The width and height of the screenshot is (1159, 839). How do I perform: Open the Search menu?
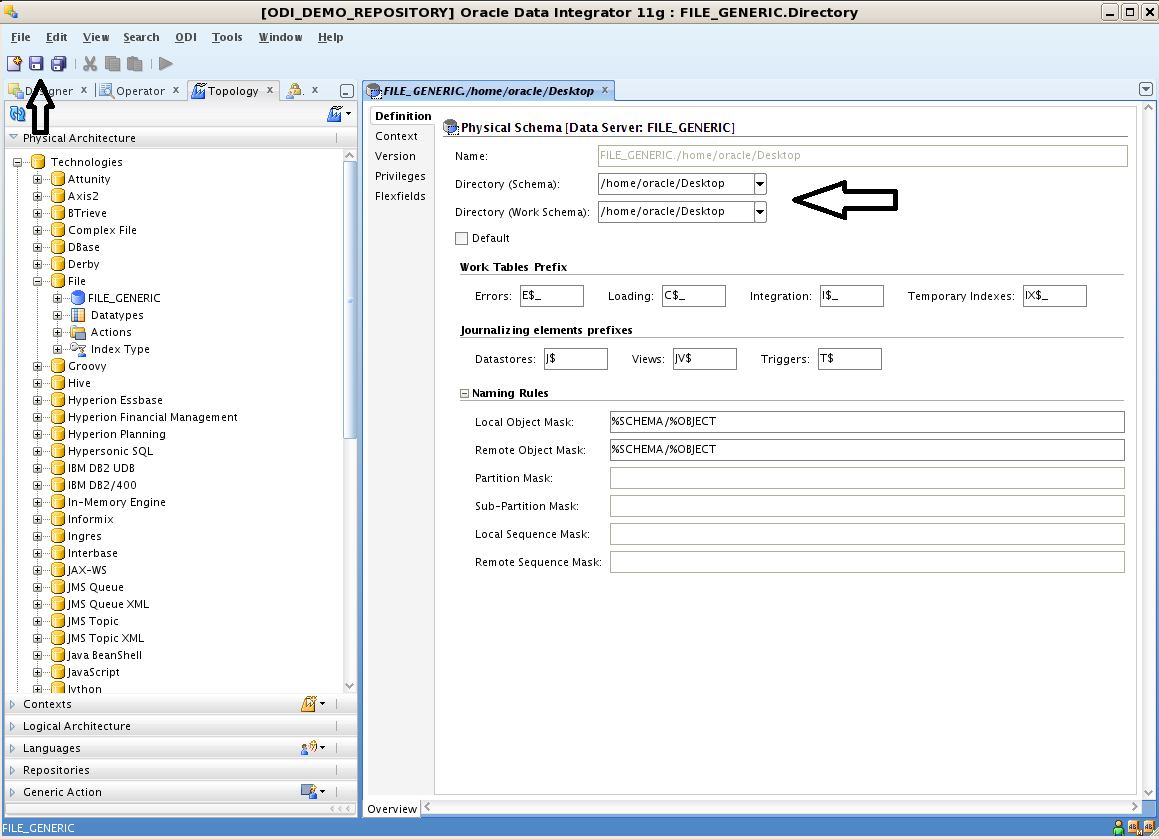click(x=141, y=37)
